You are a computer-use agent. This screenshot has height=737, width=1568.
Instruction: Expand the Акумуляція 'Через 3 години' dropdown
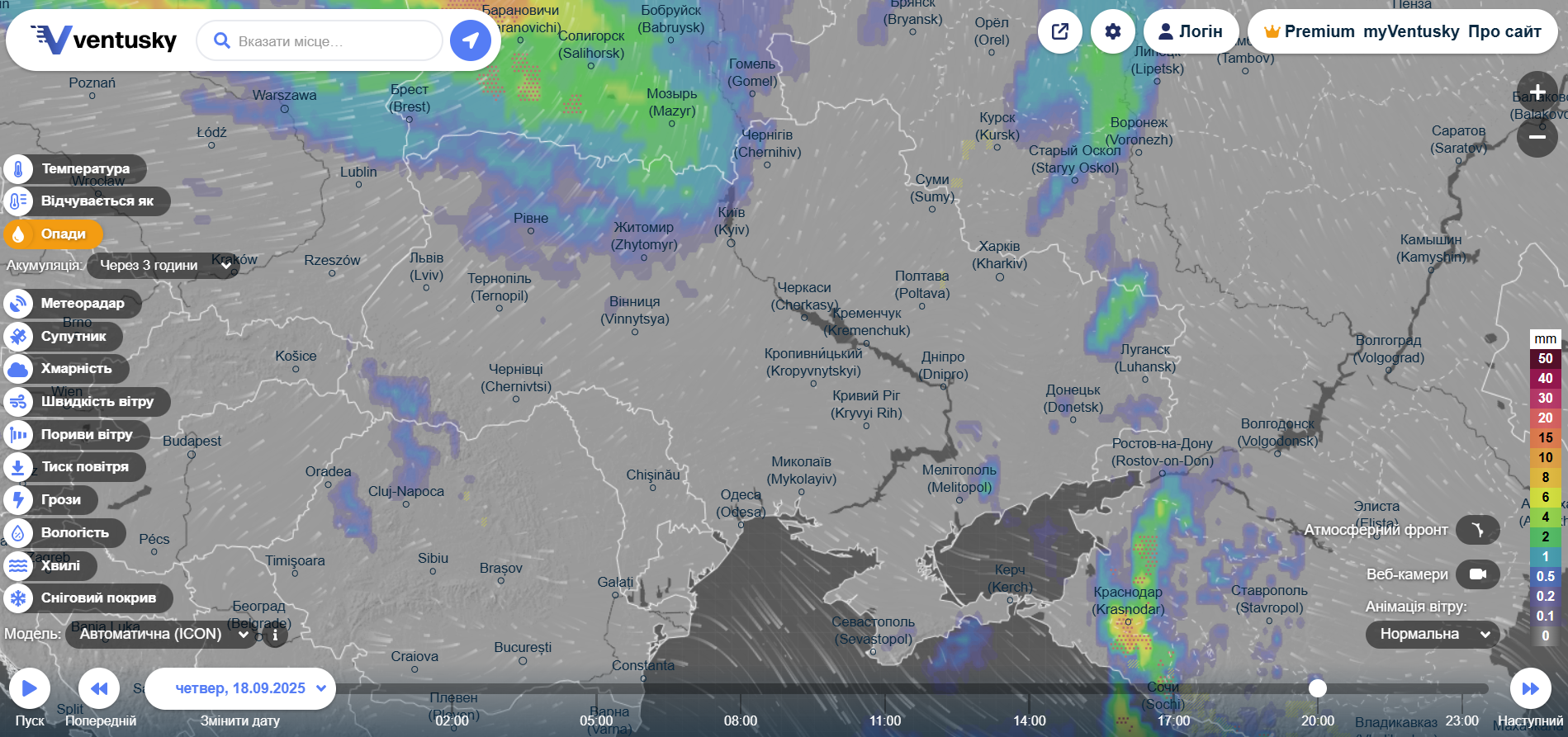(x=163, y=266)
